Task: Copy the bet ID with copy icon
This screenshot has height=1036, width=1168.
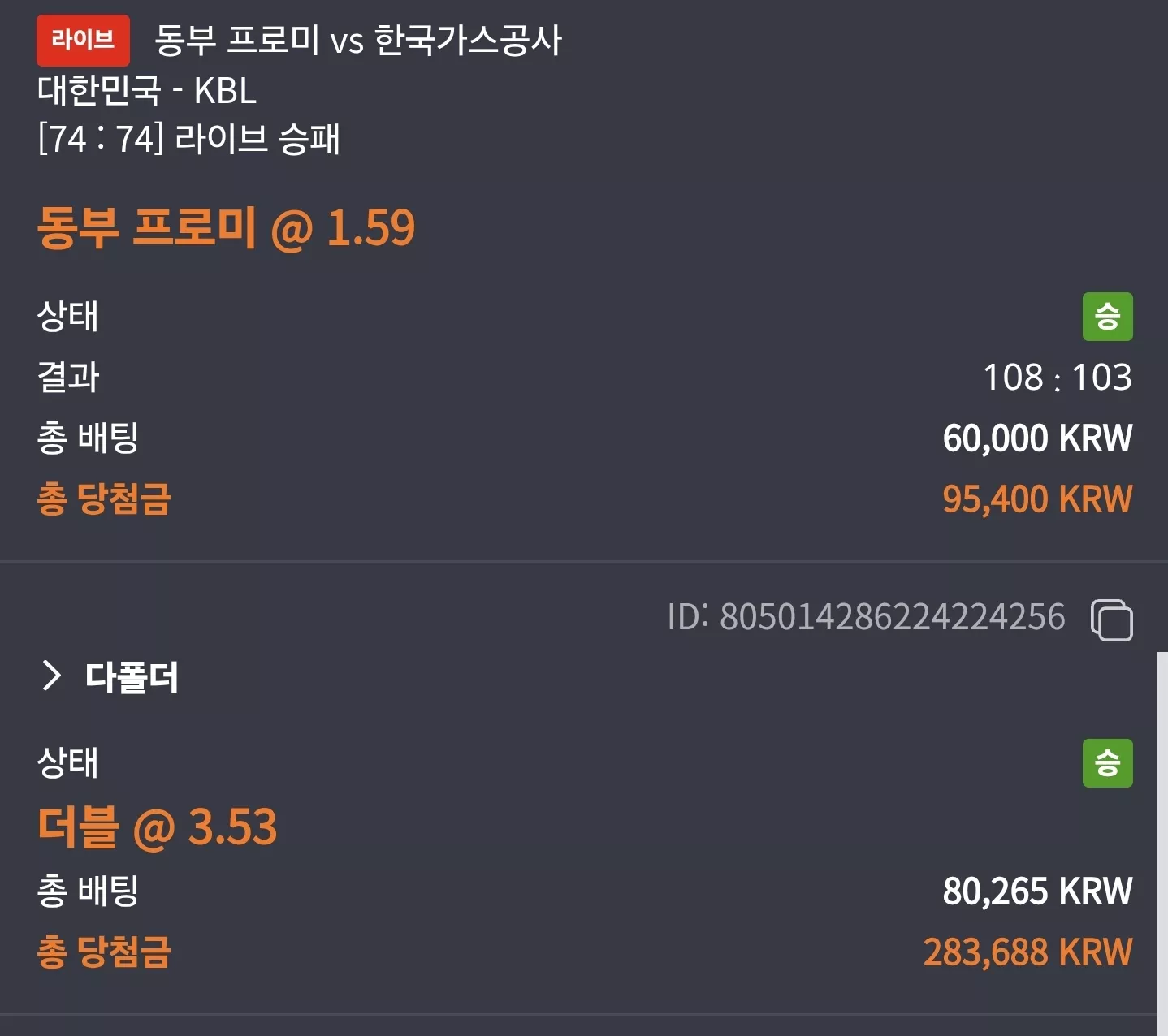Action: coord(1111,620)
